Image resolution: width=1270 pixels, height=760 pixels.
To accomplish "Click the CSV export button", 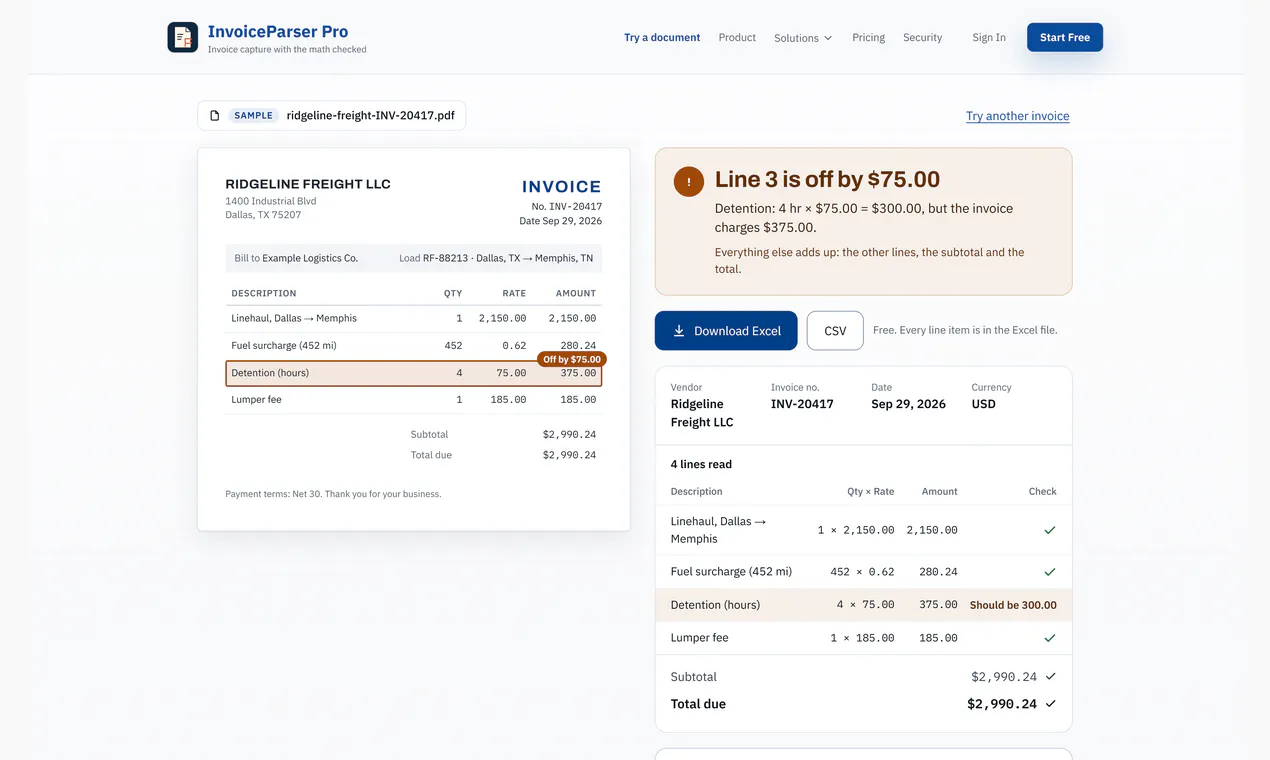I will [835, 331].
